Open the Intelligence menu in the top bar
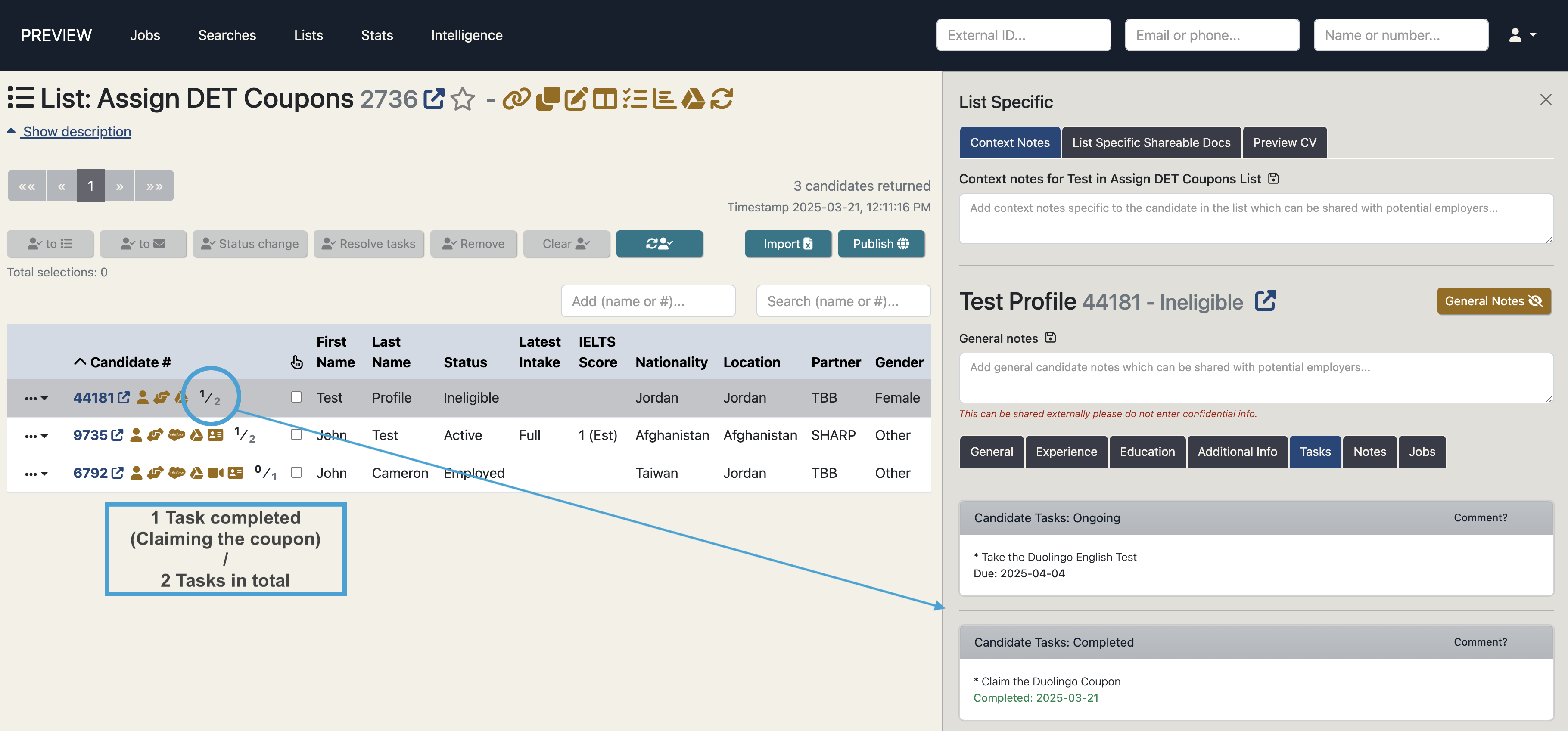Viewport: 1568px width, 731px height. tap(466, 35)
